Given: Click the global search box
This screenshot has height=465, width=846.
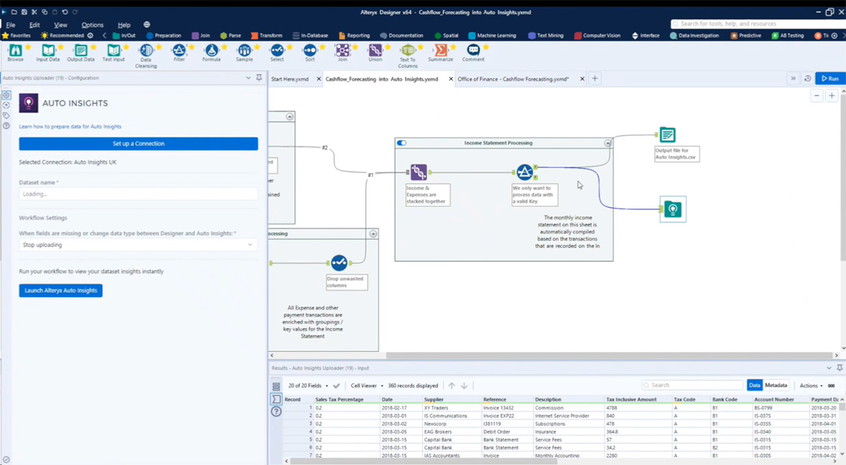Looking at the screenshot, I should point(758,24).
